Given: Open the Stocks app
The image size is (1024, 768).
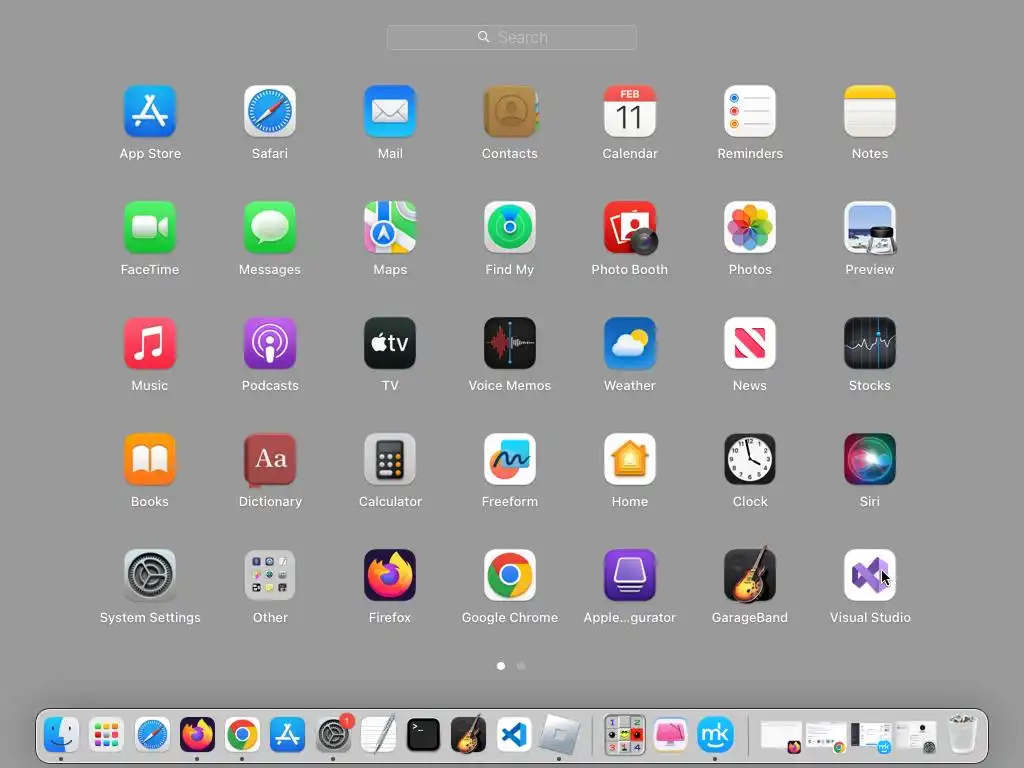Looking at the screenshot, I should 870,344.
